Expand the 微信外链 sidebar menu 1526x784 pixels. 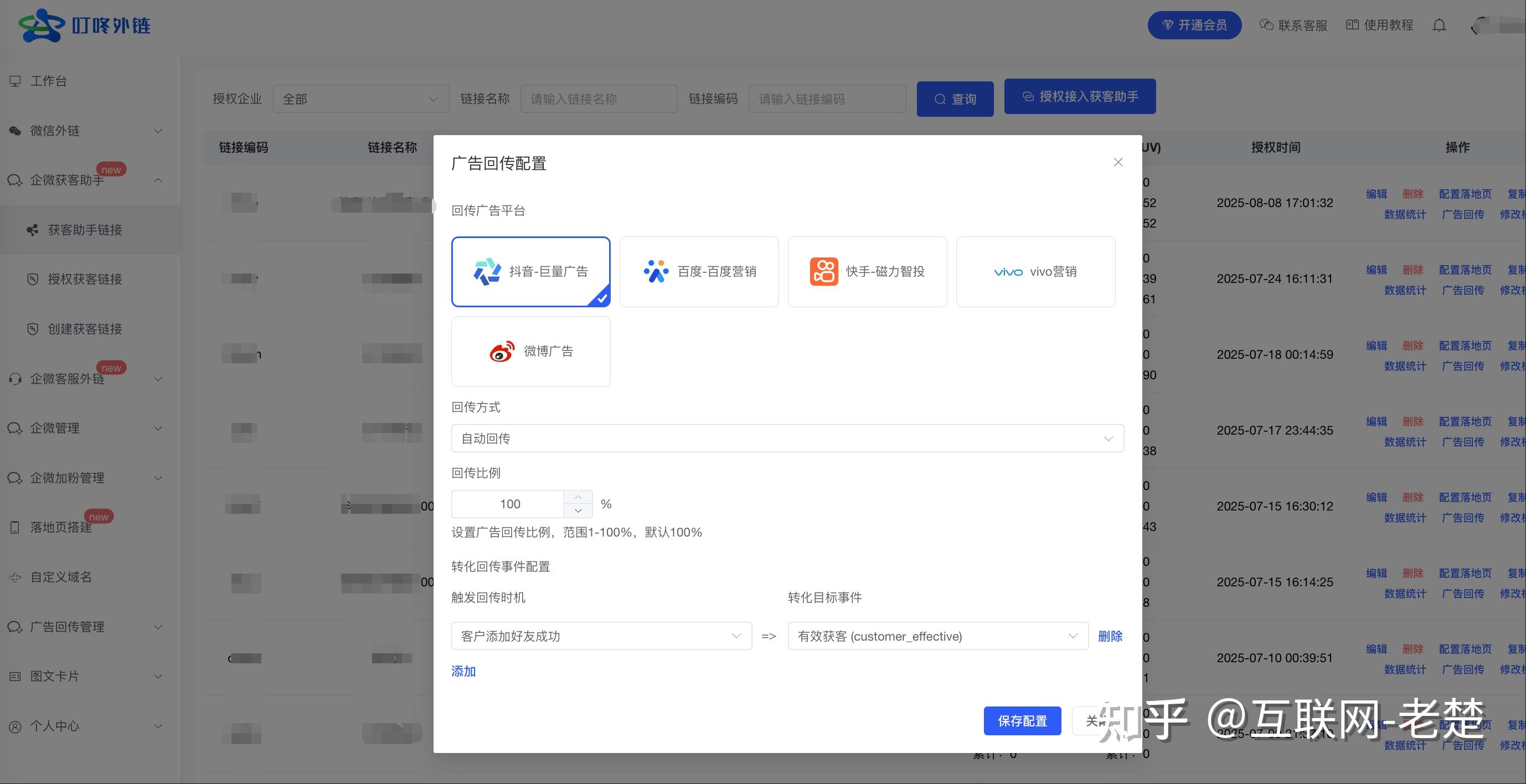click(90, 131)
